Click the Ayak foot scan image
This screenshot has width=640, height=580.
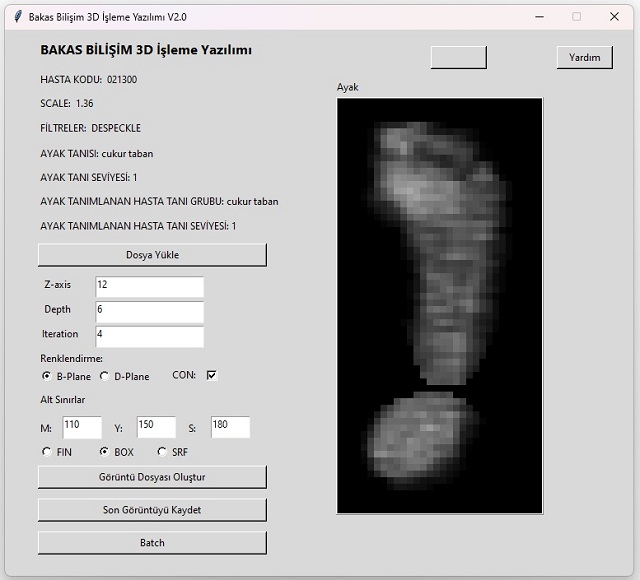pyautogui.click(x=440, y=306)
